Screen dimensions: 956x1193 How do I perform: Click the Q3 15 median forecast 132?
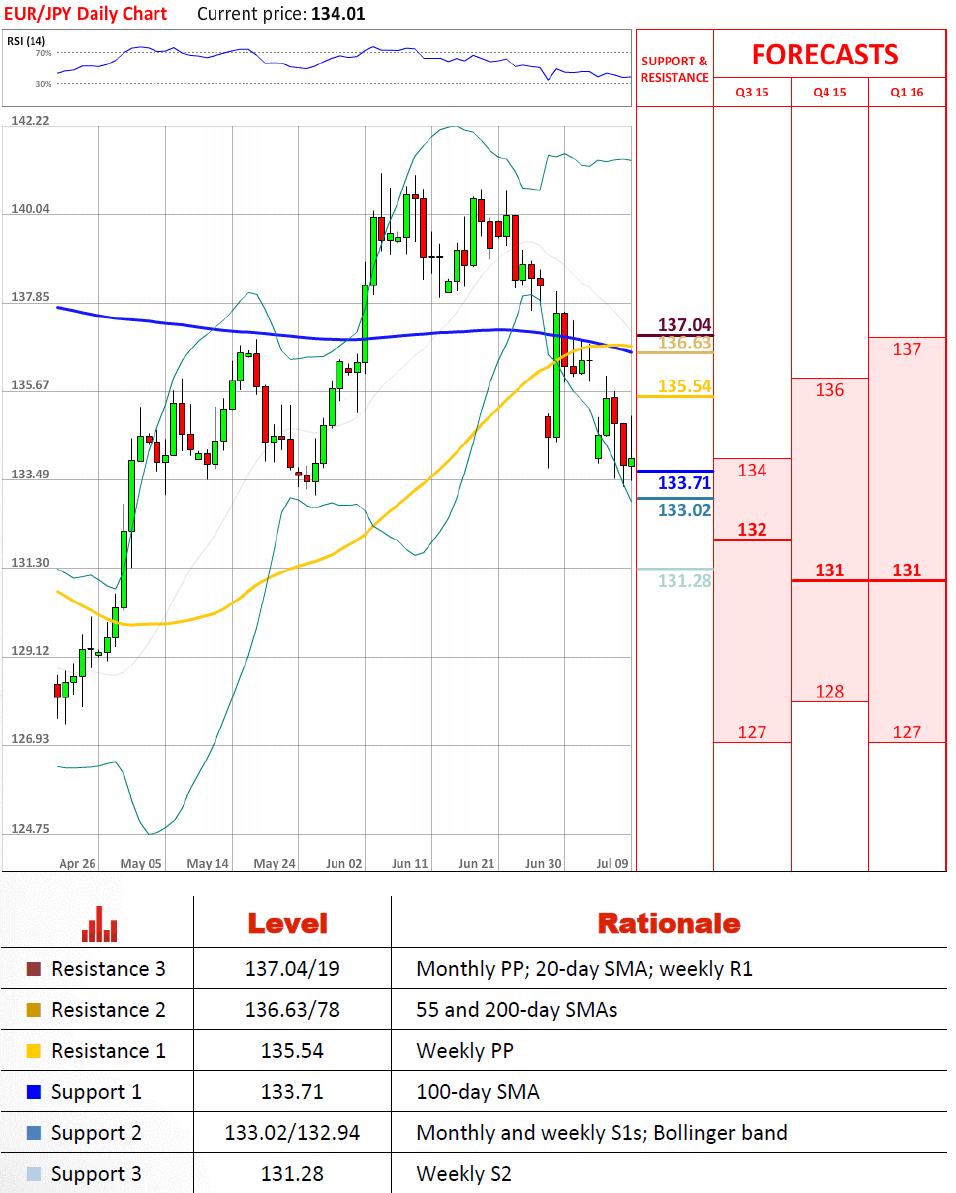[x=752, y=530]
